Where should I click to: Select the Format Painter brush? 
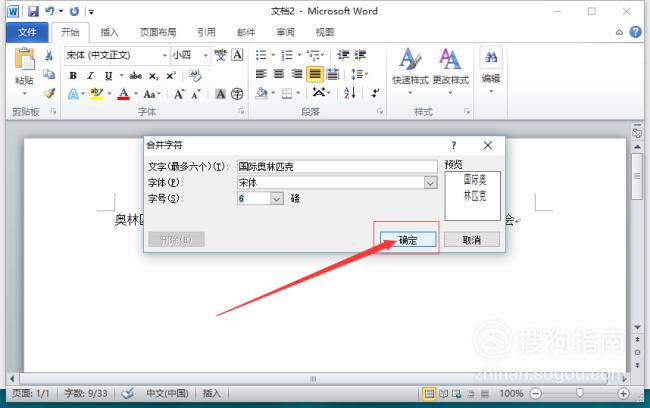click(49, 93)
